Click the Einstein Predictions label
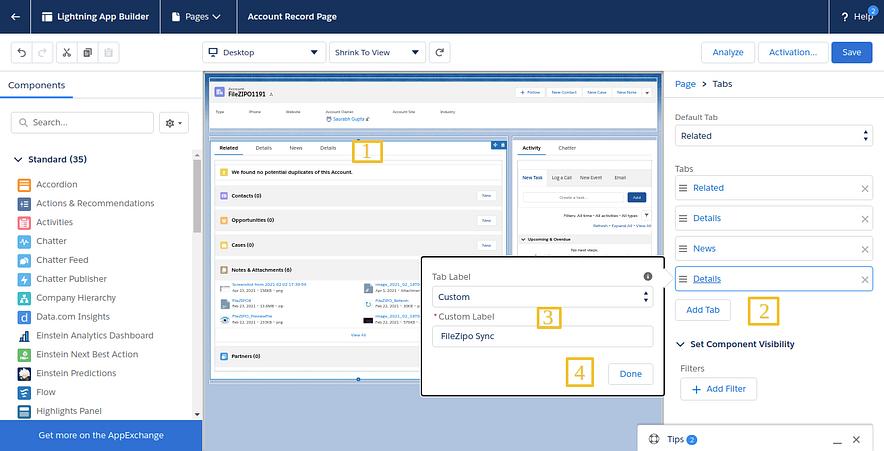 76,374
